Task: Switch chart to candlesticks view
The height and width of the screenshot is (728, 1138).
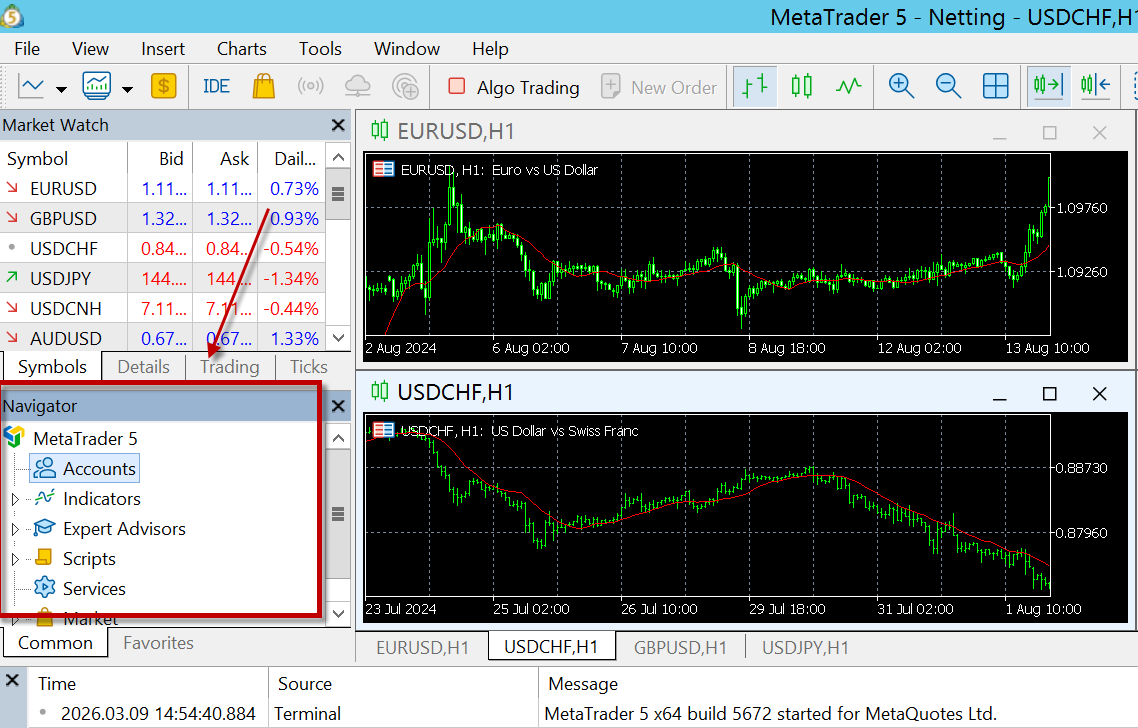Action: 801,87
